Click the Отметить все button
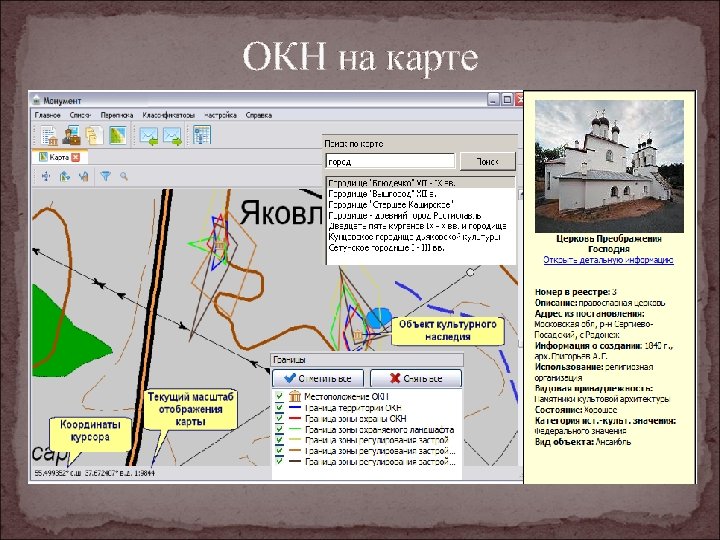The width and height of the screenshot is (720, 540). pos(318,378)
